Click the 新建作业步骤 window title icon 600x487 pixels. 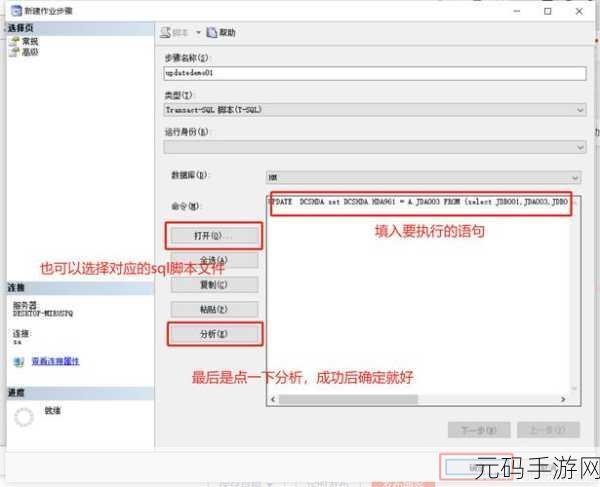[x=16, y=11]
